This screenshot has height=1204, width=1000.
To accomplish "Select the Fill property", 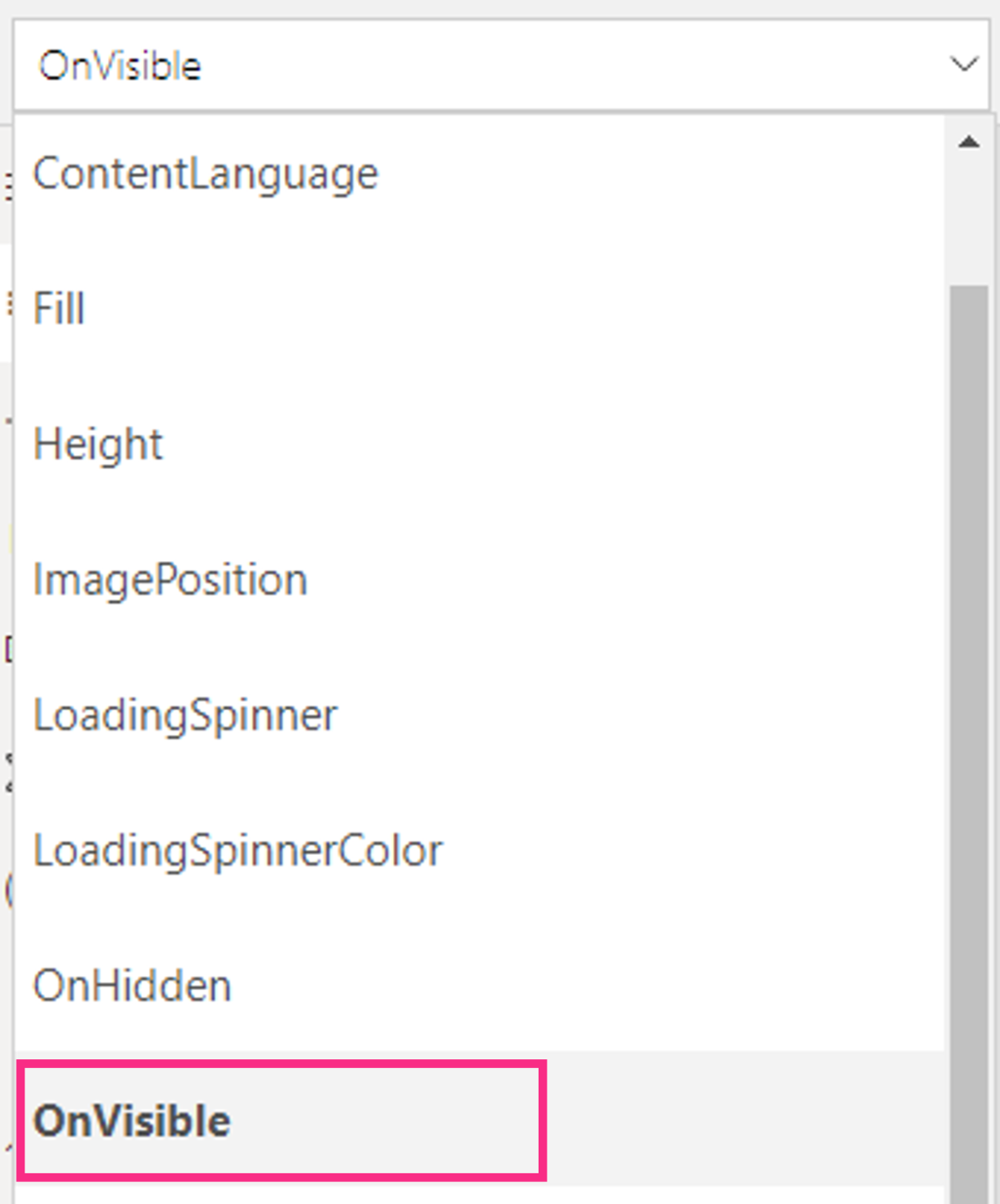I will [58, 309].
